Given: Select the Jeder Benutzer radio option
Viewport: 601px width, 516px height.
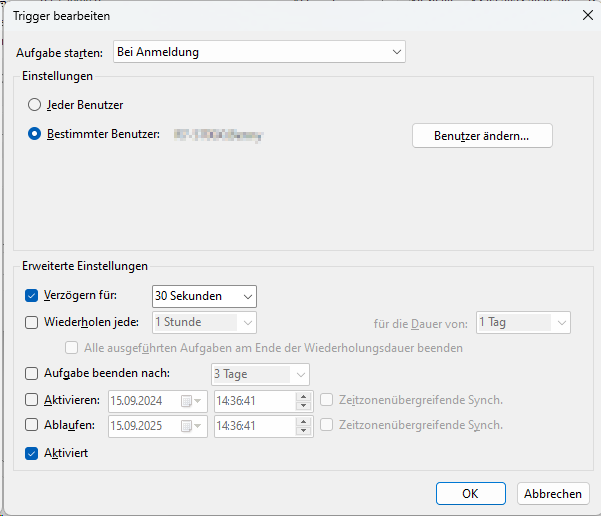Looking at the screenshot, I should click(x=35, y=104).
